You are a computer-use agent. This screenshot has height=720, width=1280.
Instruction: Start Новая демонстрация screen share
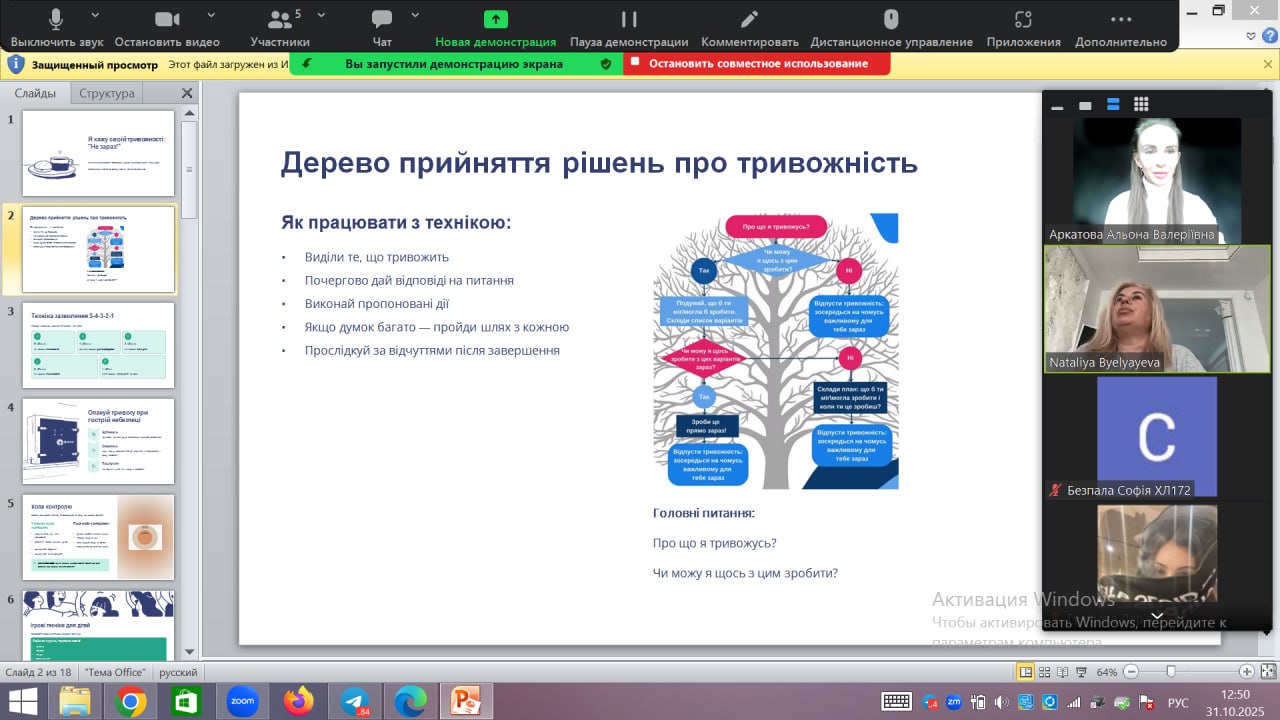[495, 20]
